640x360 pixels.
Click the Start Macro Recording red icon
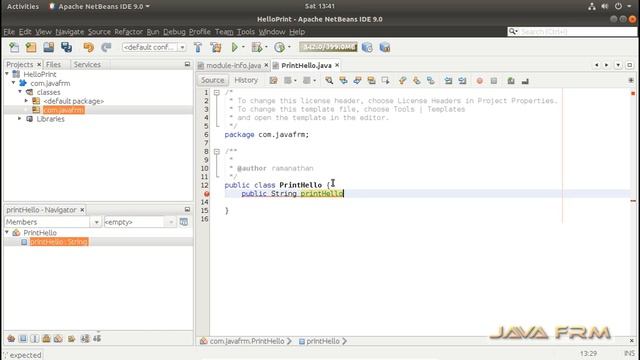click(480, 81)
